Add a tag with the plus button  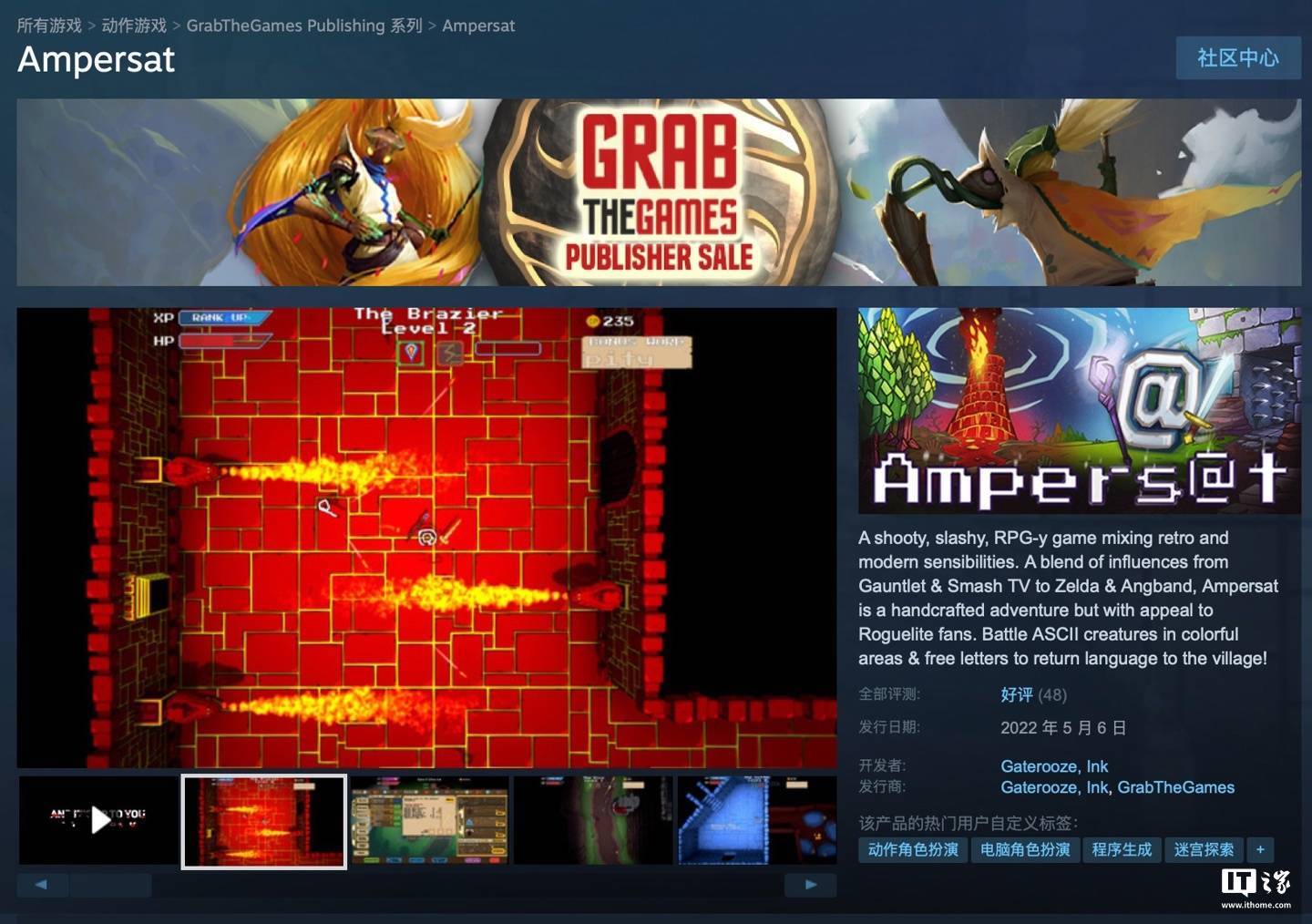click(1260, 849)
